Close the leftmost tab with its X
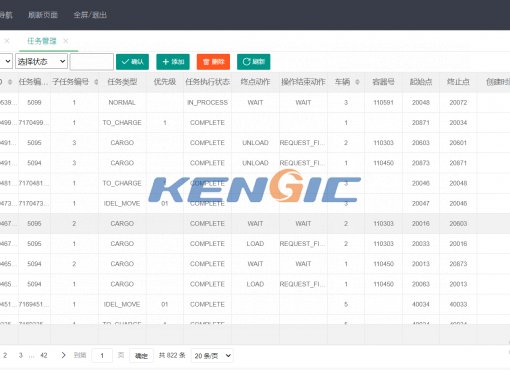Viewport: 510px width, 370px height. pyautogui.click(x=7, y=41)
